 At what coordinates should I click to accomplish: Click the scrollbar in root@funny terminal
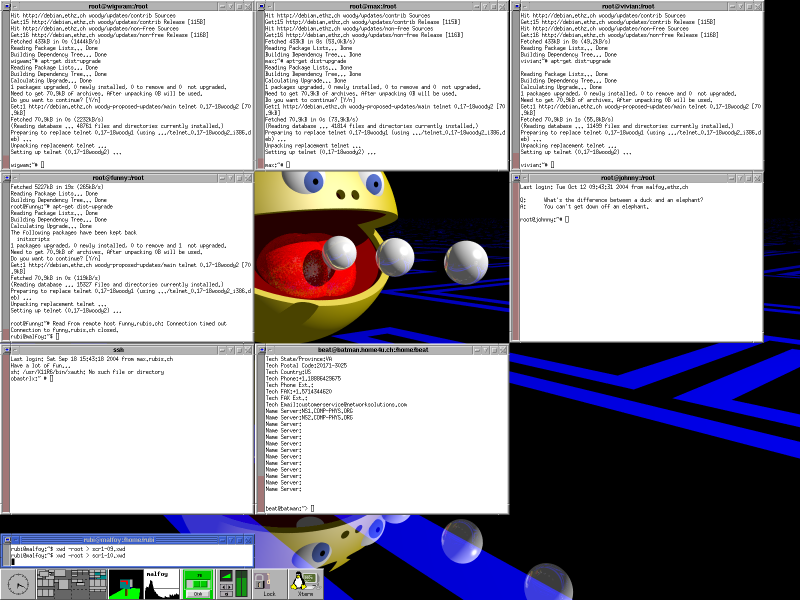click(x=6, y=262)
